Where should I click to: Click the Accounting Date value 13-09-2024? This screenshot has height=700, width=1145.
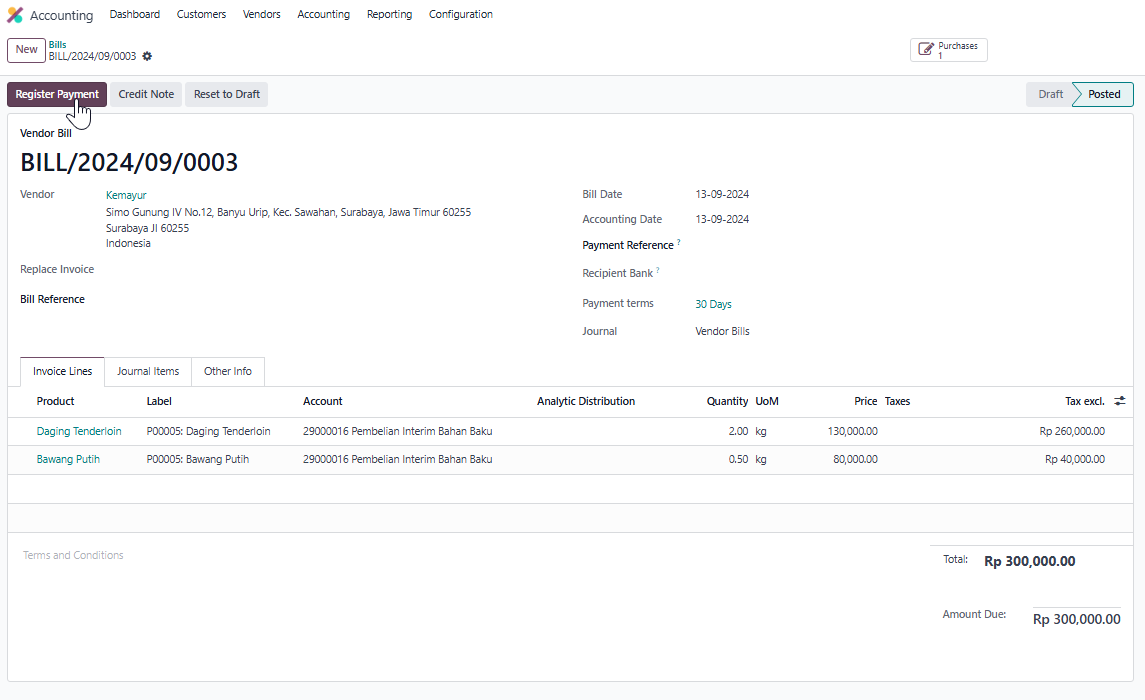[x=722, y=219]
